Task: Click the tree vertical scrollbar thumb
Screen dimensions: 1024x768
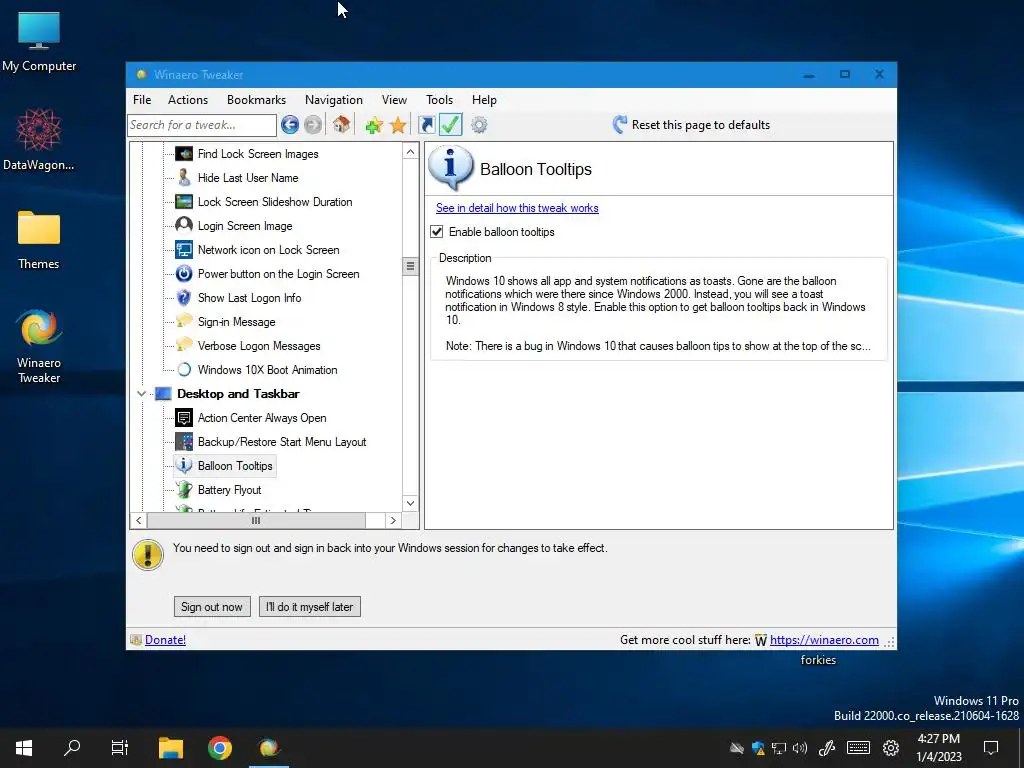Action: [410, 266]
